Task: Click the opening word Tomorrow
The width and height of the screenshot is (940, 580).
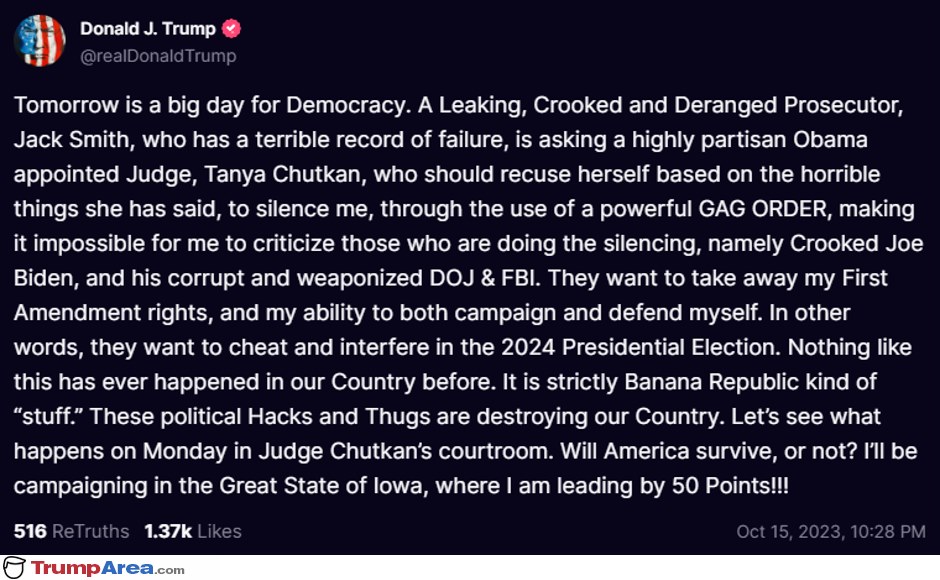Action: point(67,106)
